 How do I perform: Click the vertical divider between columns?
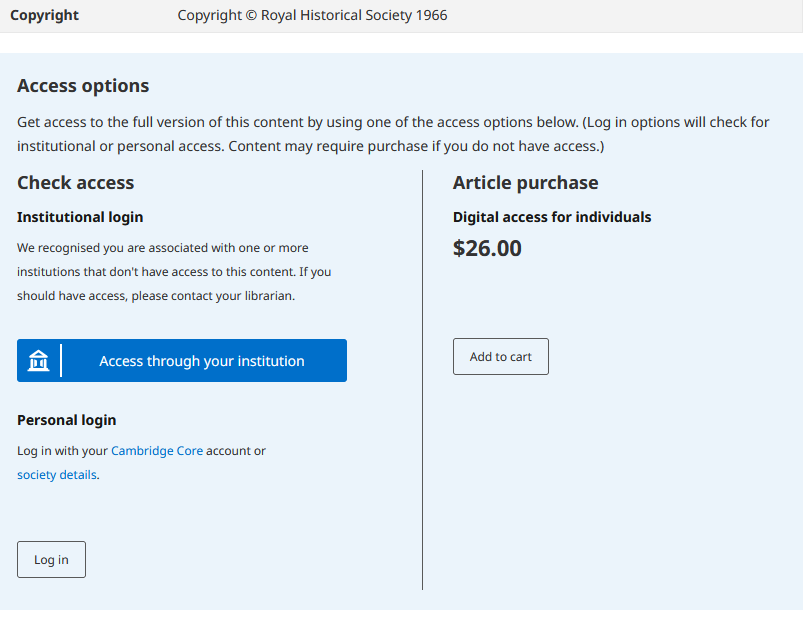(x=422, y=380)
